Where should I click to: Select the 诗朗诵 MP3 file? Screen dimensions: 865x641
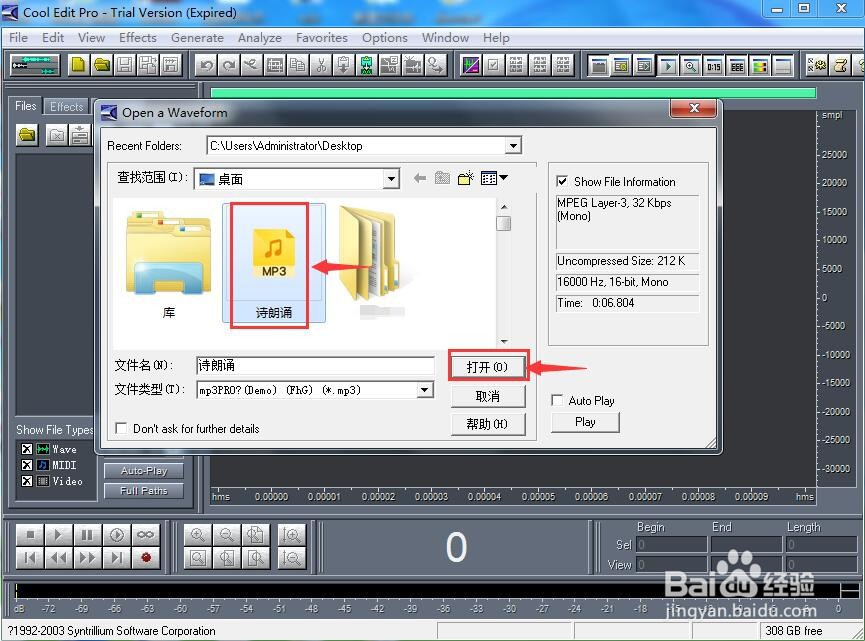[274, 264]
